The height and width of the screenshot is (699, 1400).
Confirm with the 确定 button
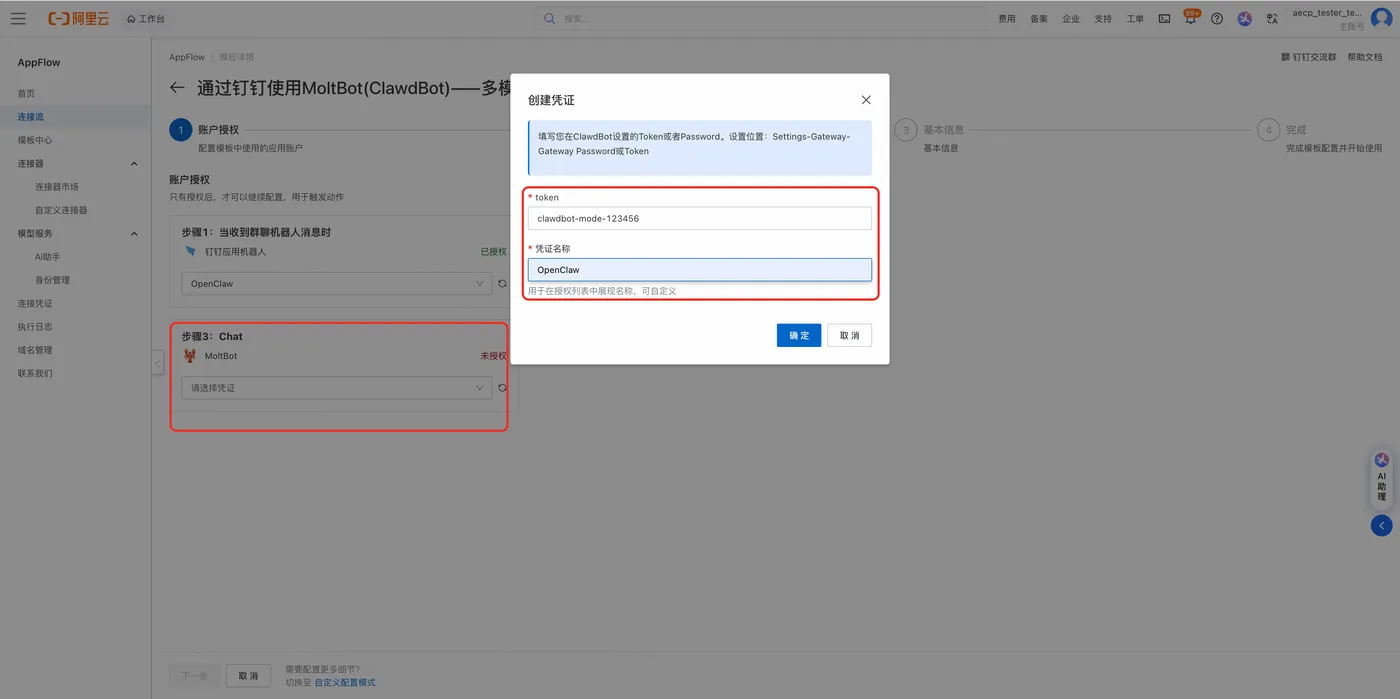tap(799, 335)
